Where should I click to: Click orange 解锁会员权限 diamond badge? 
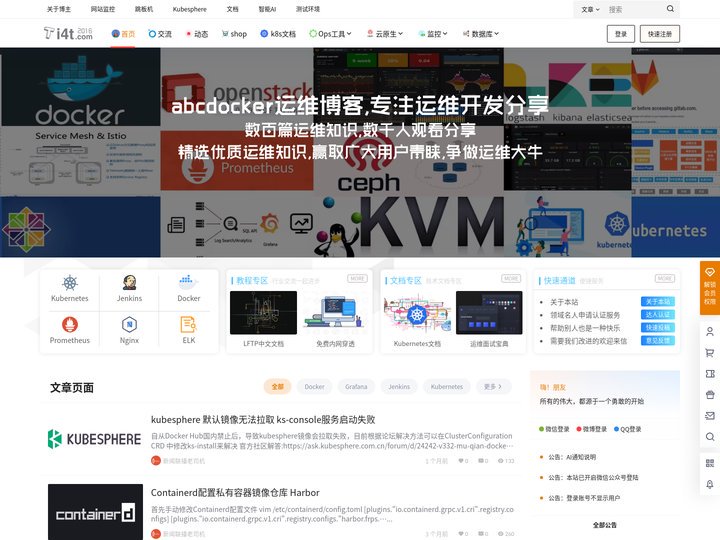point(710,287)
